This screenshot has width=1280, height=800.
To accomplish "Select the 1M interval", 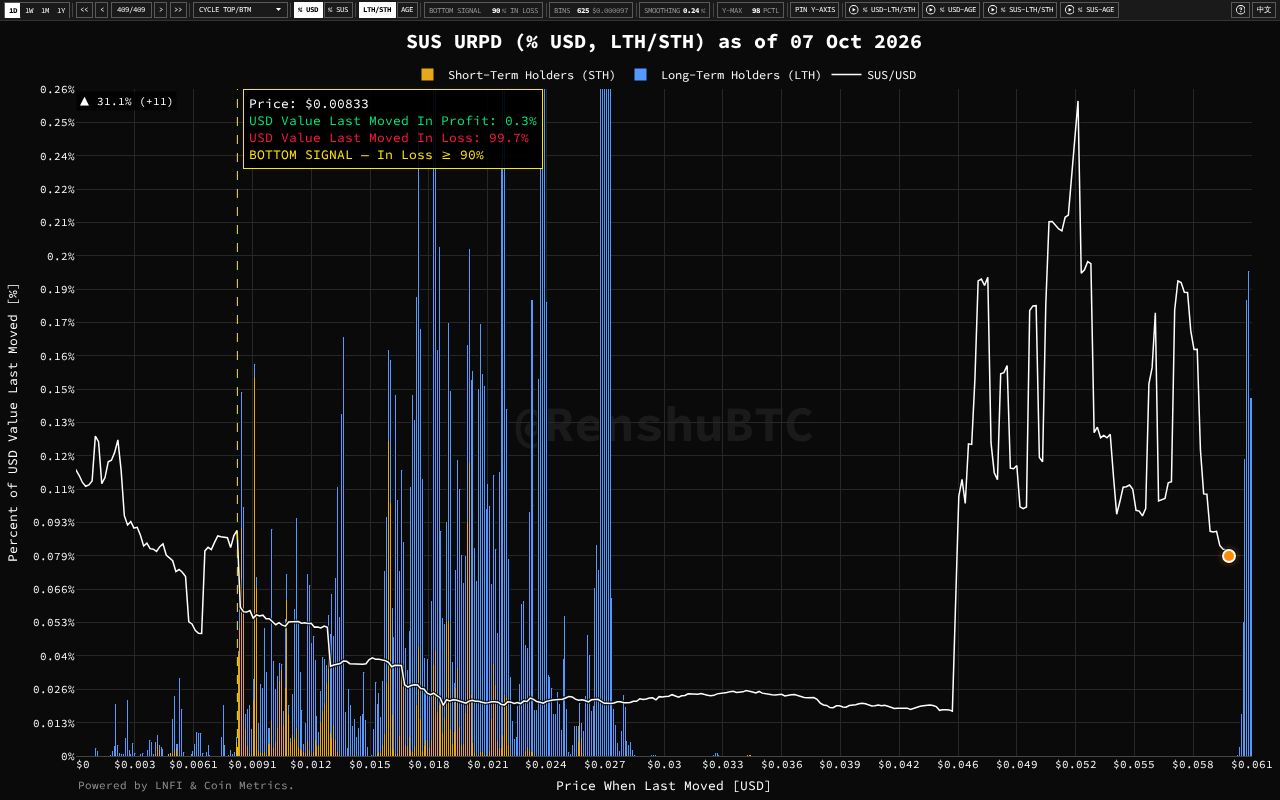I will pos(45,10).
